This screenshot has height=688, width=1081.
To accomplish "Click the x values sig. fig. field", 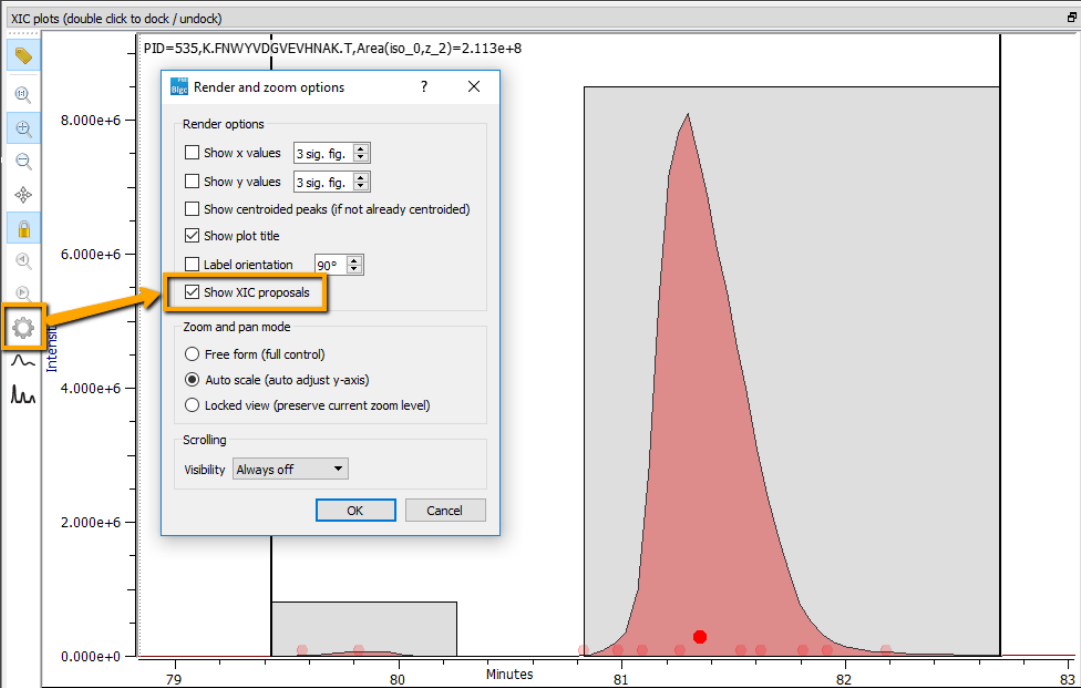I will click(323, 153).
